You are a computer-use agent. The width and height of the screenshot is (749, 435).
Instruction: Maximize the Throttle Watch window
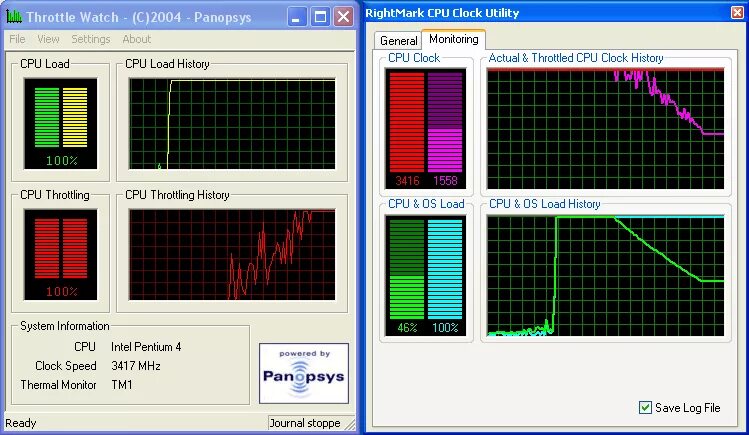click(x=320, y=17)
